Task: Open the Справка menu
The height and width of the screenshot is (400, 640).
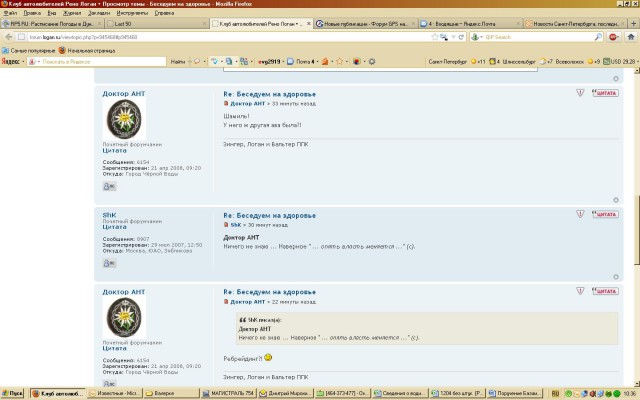Action: click(164, 13)
